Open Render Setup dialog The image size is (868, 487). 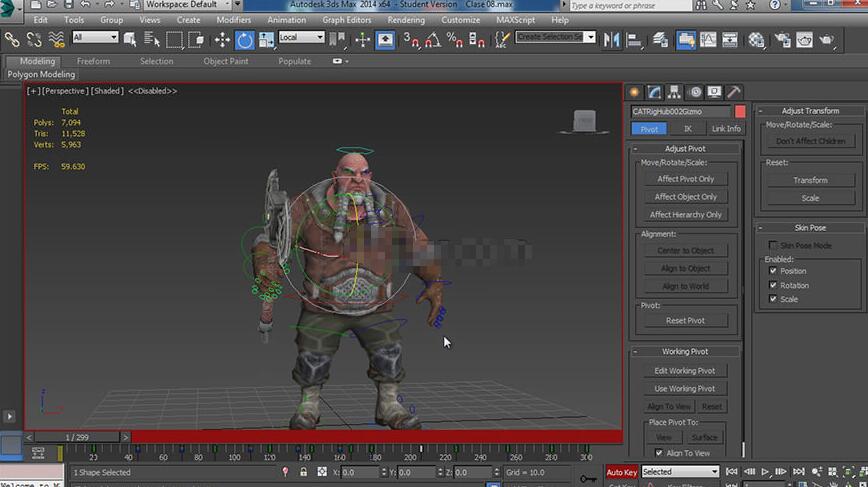[x=782, y=39]
